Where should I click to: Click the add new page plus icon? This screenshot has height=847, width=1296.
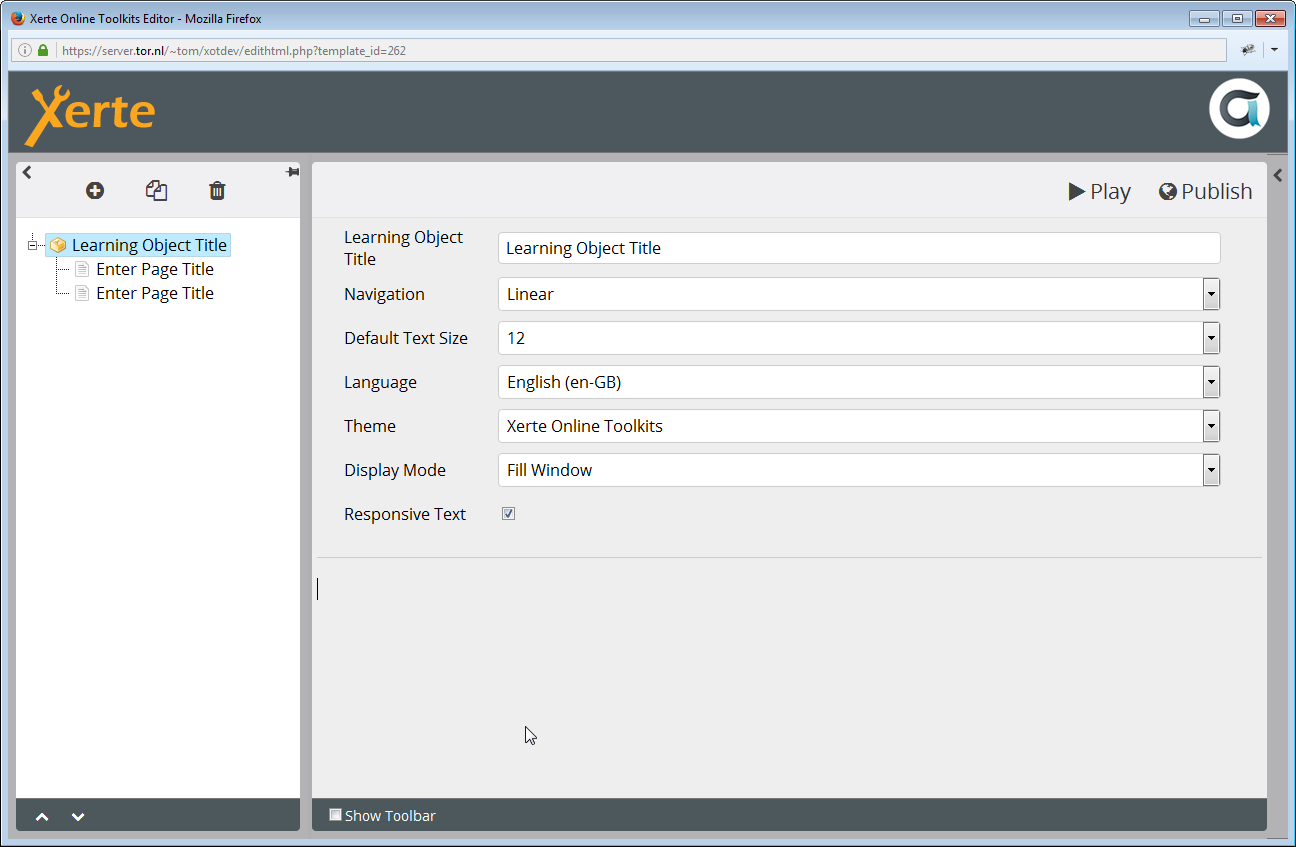pyautogui.click(x=95, y=190)
